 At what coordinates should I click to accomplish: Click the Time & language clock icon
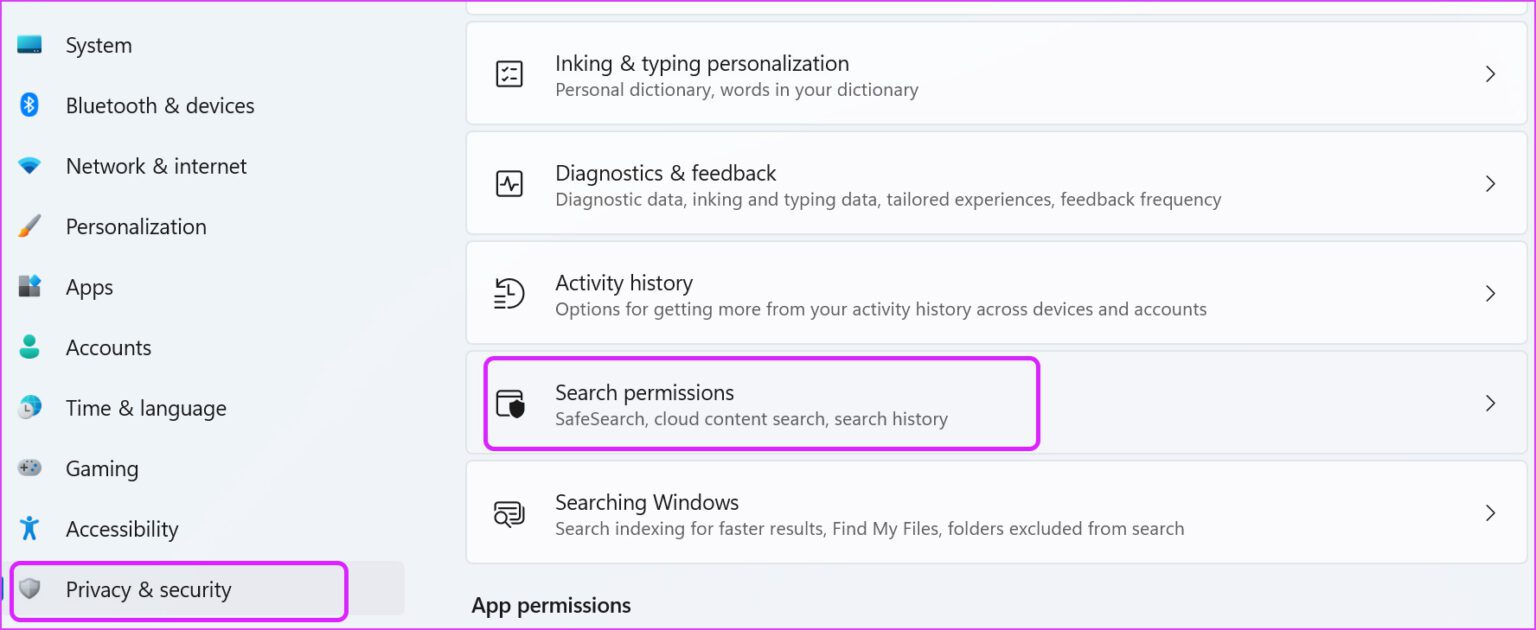click(30, 408)
